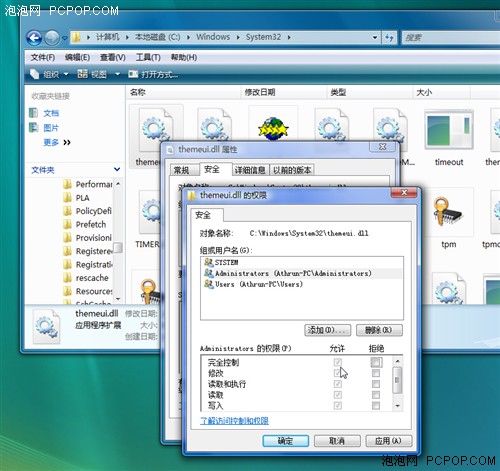Click Windows in the address breadcrumb
The image size is (500, 471).
click(x=213, y=37)
